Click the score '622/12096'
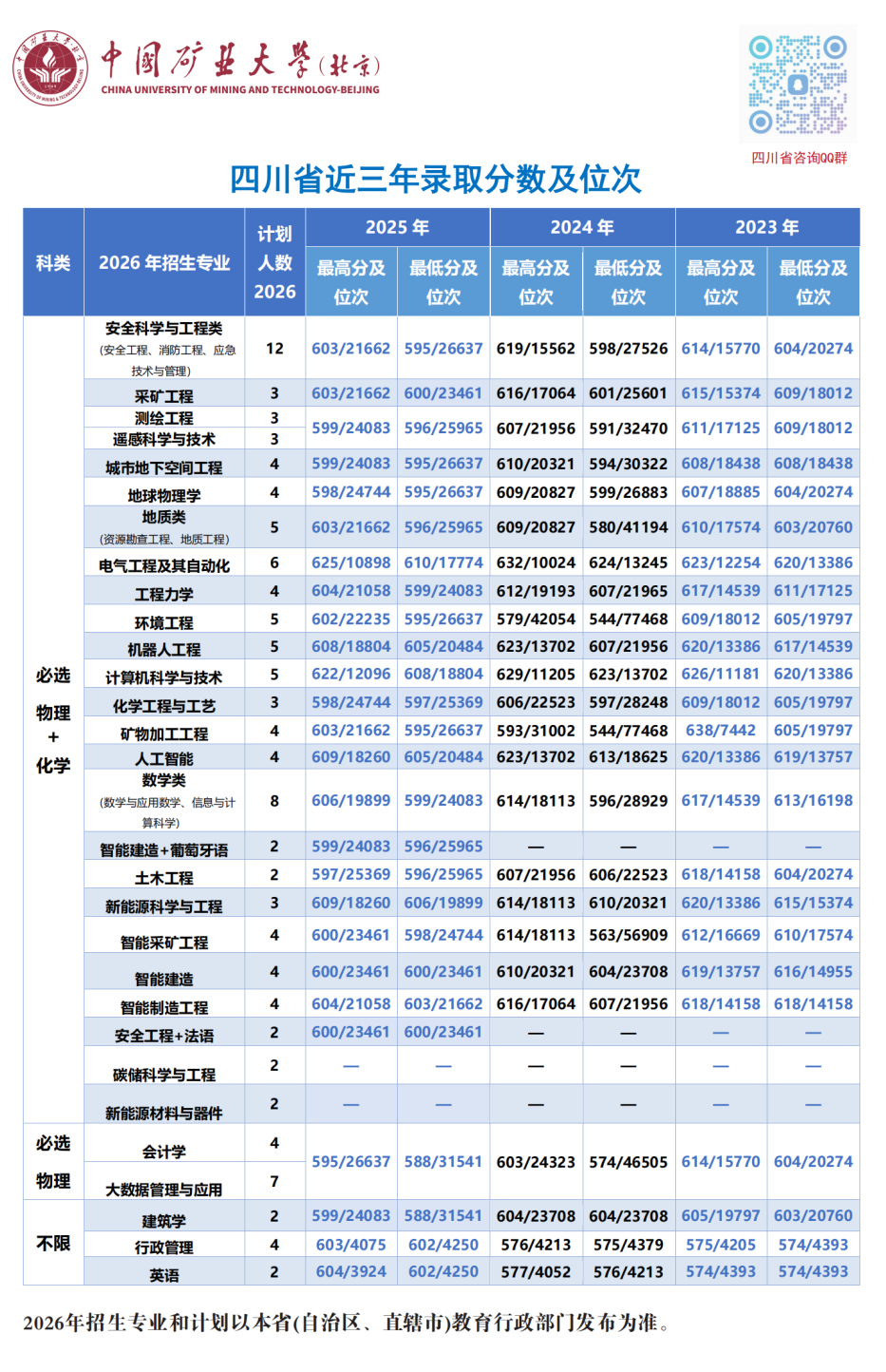Screen dimensions: 886x1372 point(351,674)
